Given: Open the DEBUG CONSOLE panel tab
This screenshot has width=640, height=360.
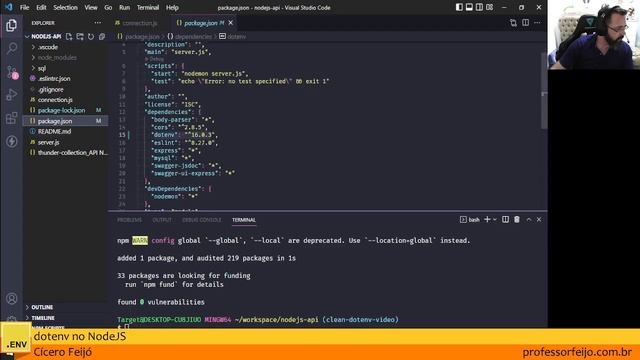Looking at the screenshot, I should pyautogui.click(x=202, y=220).
